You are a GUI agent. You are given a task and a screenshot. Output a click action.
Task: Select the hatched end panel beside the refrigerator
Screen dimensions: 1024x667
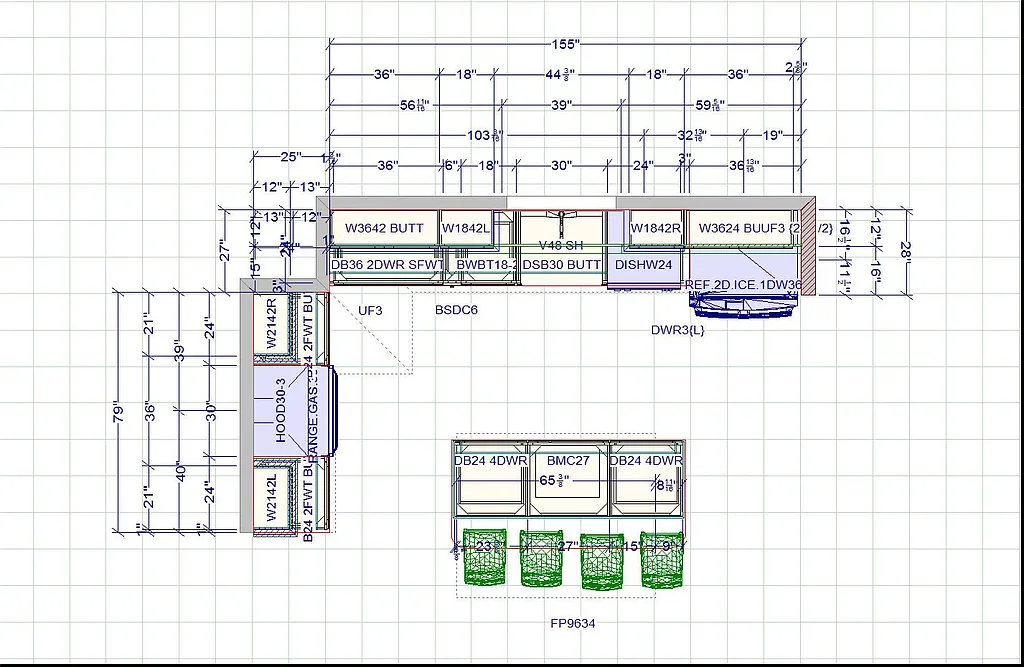[808, 247]
